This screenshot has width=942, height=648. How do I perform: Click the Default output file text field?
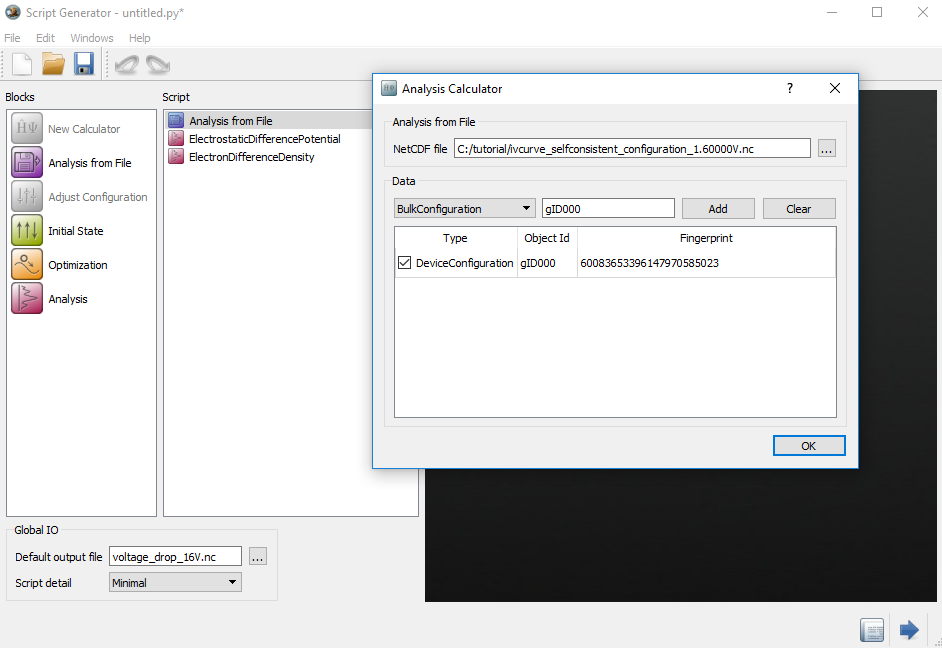(x=175, y=557)
